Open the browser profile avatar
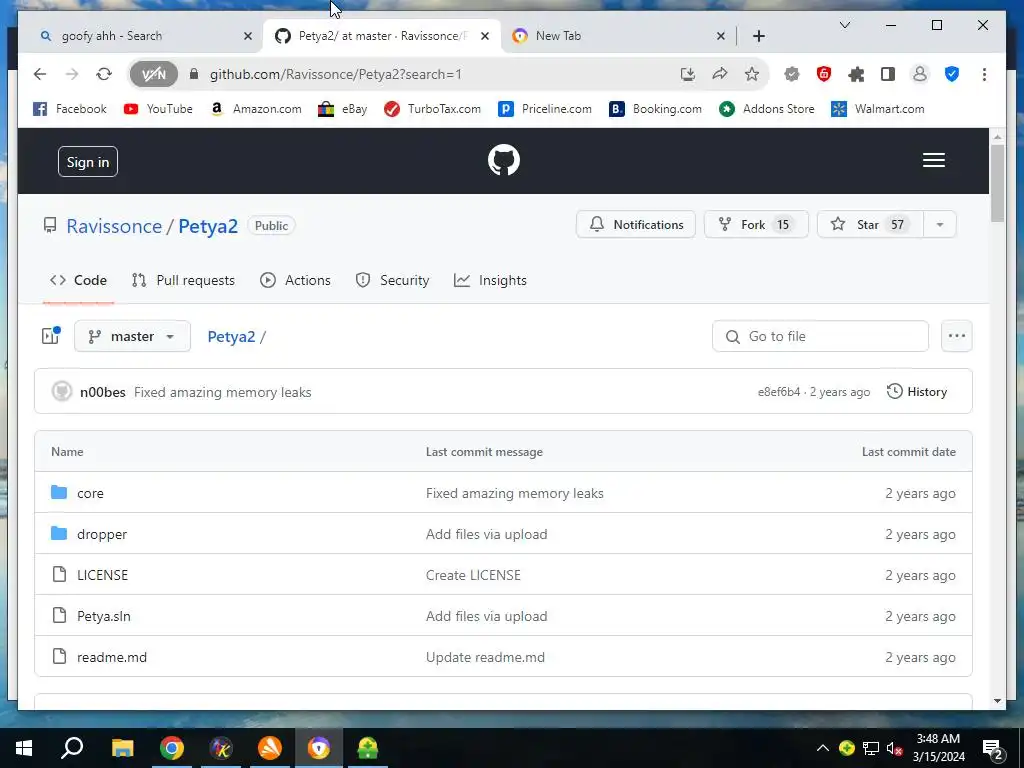The width and height of the screenshot is (1024, 768). (x=920, y=74)
